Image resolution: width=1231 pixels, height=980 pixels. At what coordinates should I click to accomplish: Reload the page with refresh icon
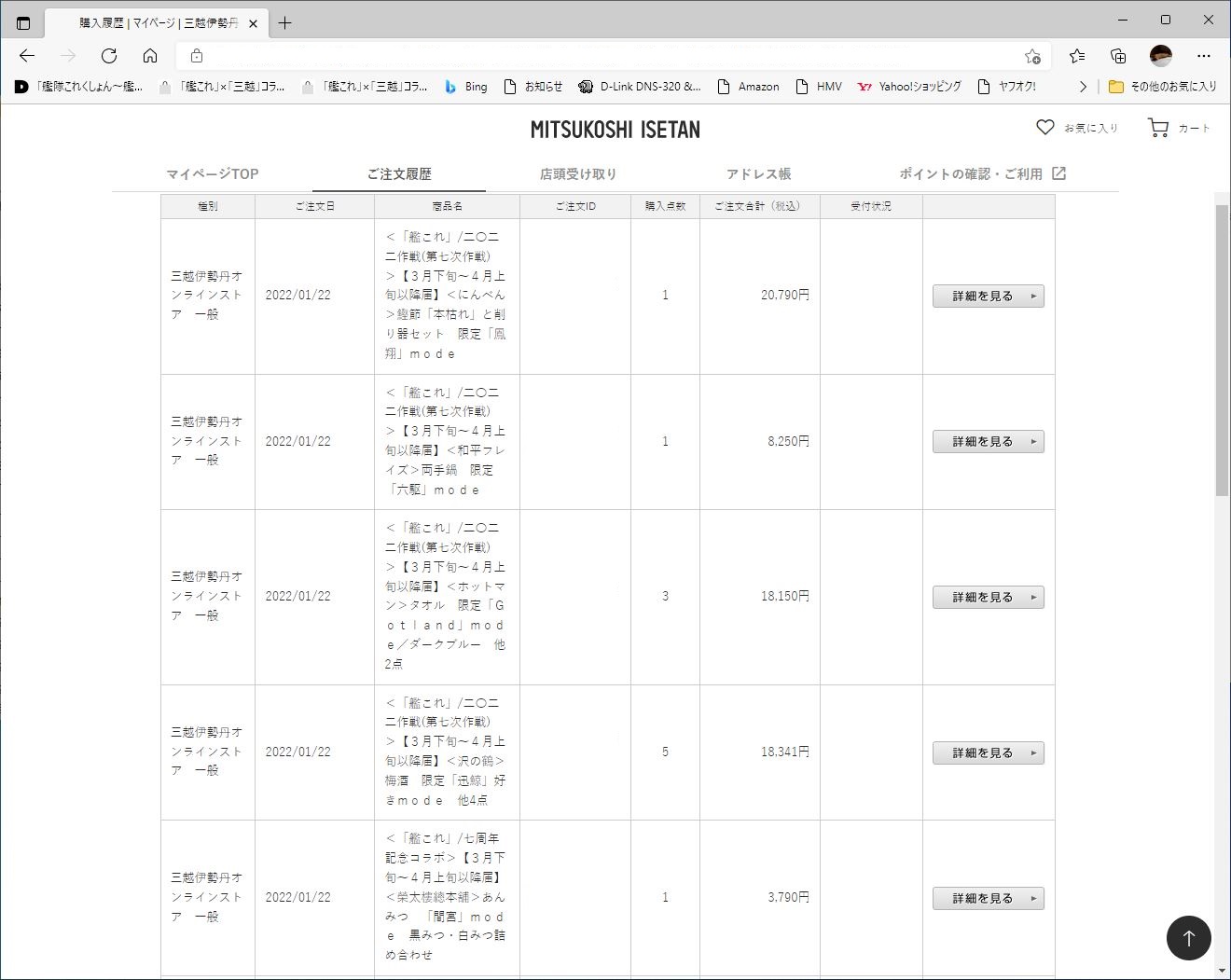pos(109,56)
